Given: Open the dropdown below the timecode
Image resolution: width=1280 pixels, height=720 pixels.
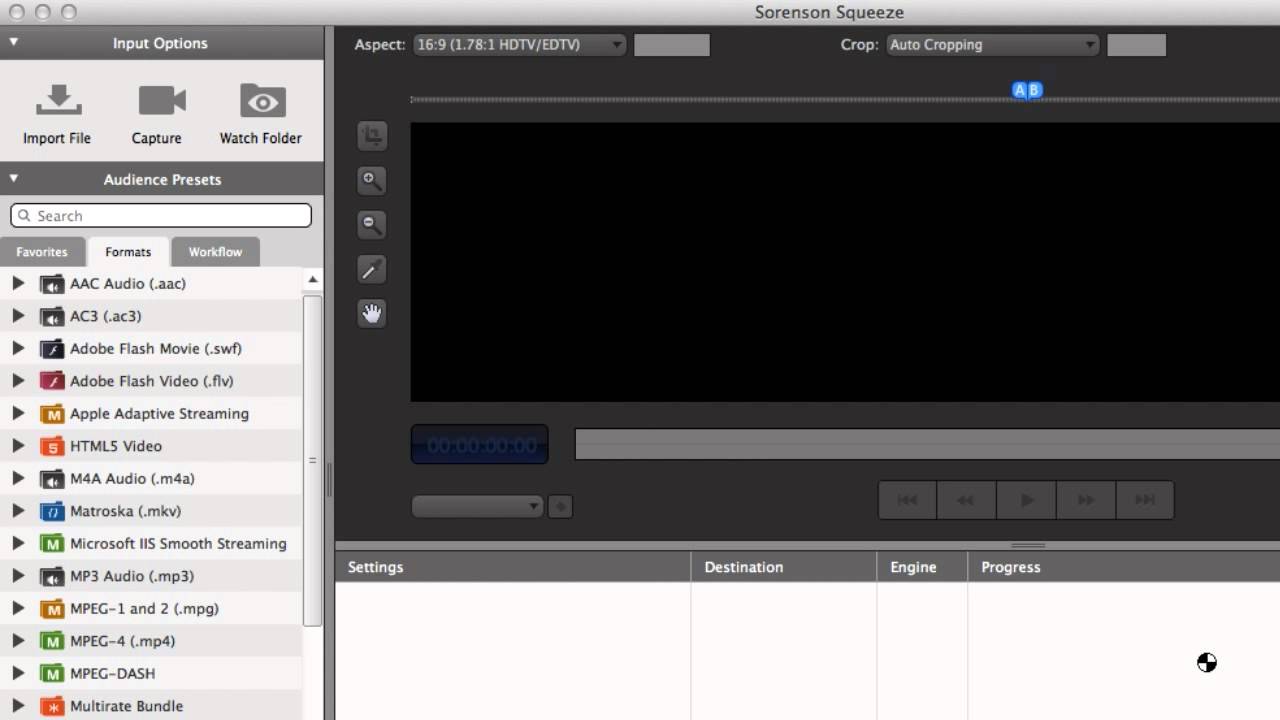Looking at the screenshot, I should point(477,506).
